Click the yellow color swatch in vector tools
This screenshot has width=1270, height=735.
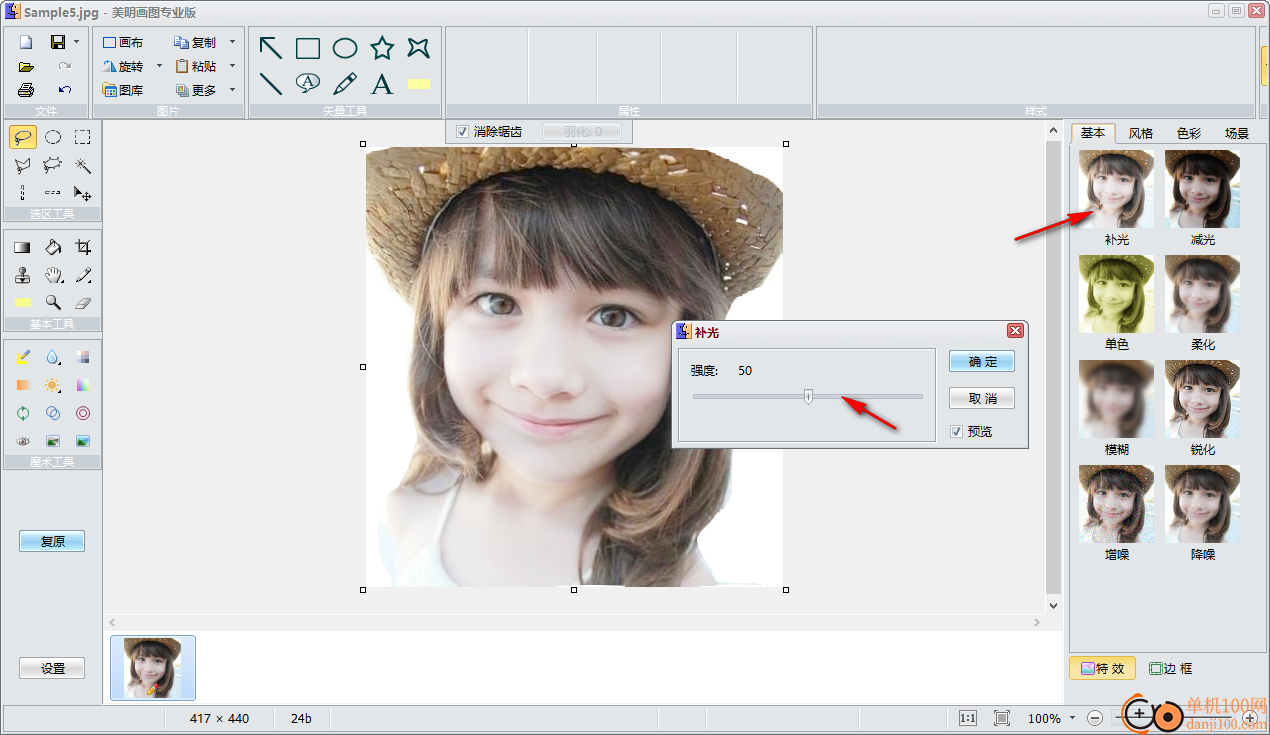[419, 84]
